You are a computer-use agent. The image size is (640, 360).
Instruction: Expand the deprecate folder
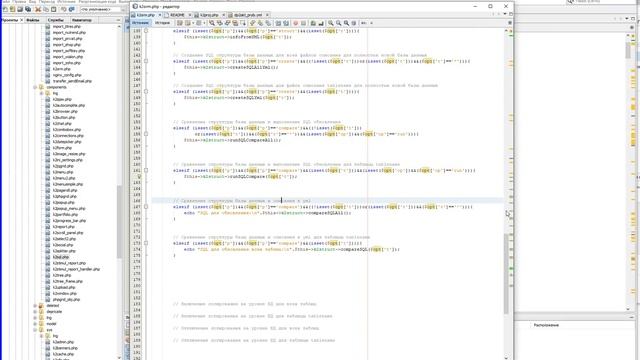pos(35,311)
